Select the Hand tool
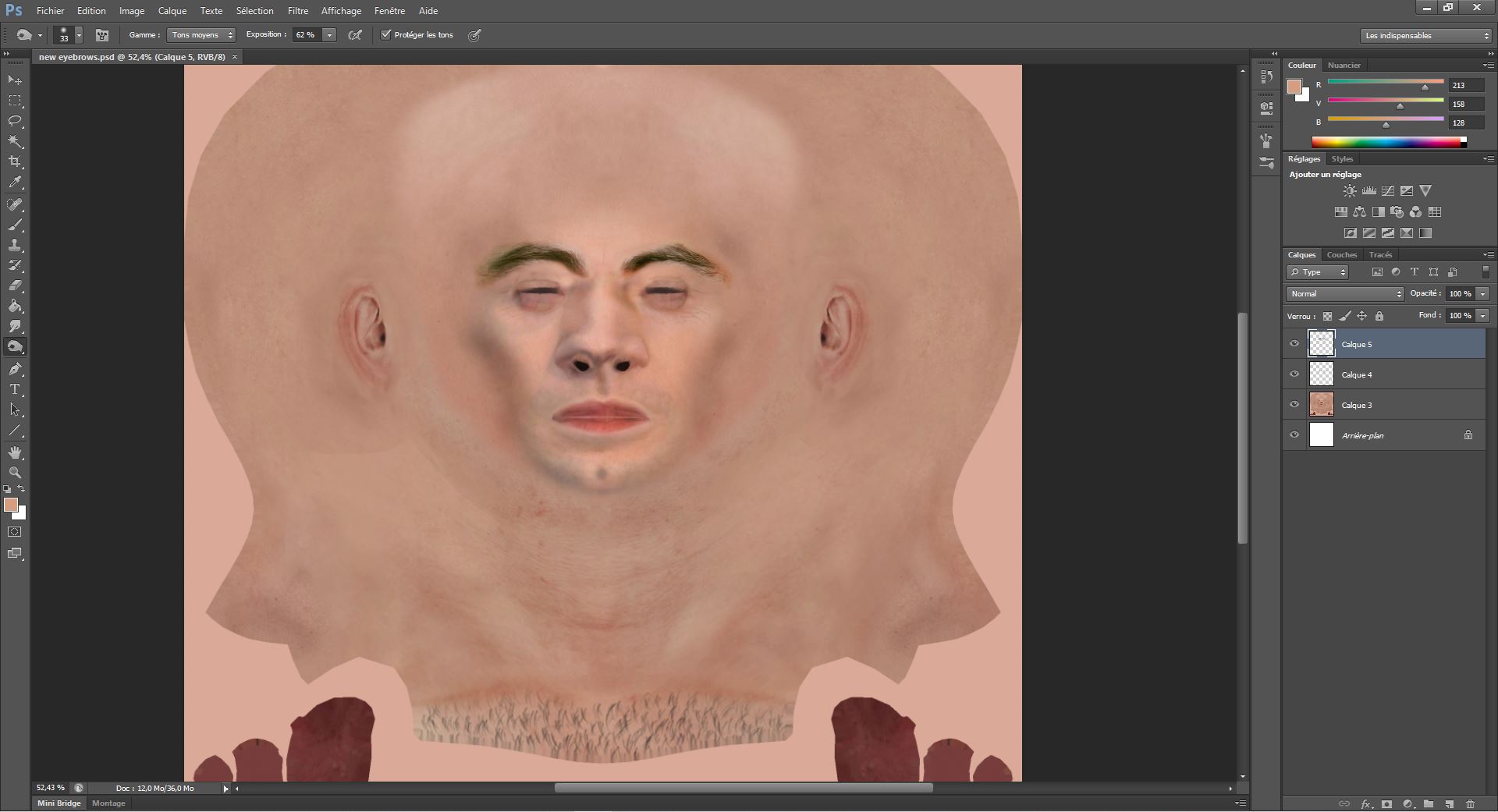 pyautogui.click(x=15, y=452)
